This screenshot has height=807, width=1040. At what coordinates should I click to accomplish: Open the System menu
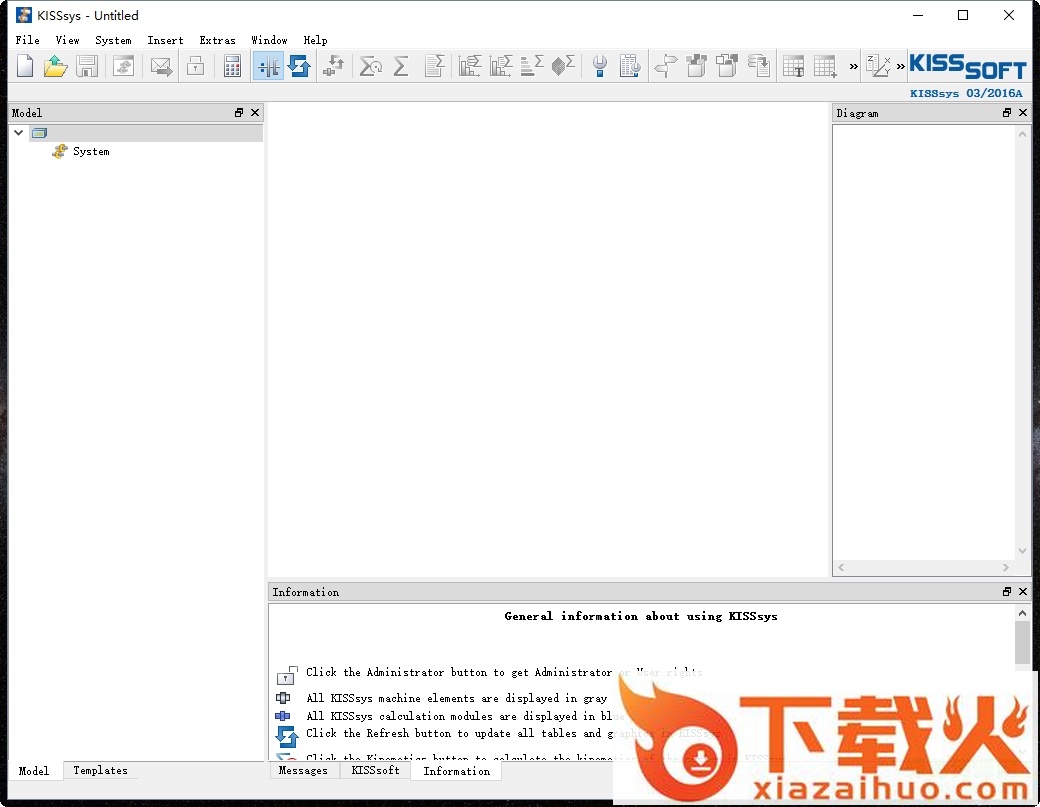pyautogui.click(x=113, y=40)
